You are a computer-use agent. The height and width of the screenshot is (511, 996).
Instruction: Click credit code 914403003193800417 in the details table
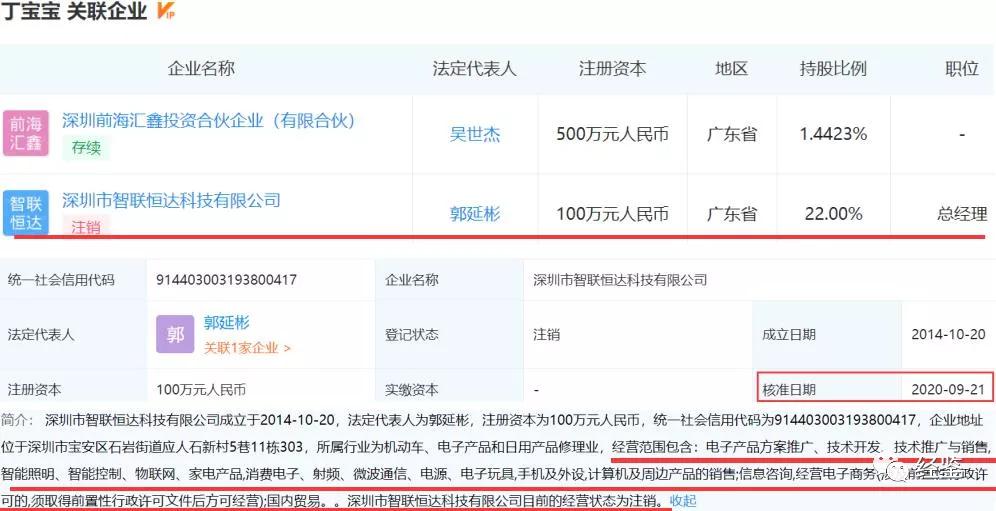[227, 280]
